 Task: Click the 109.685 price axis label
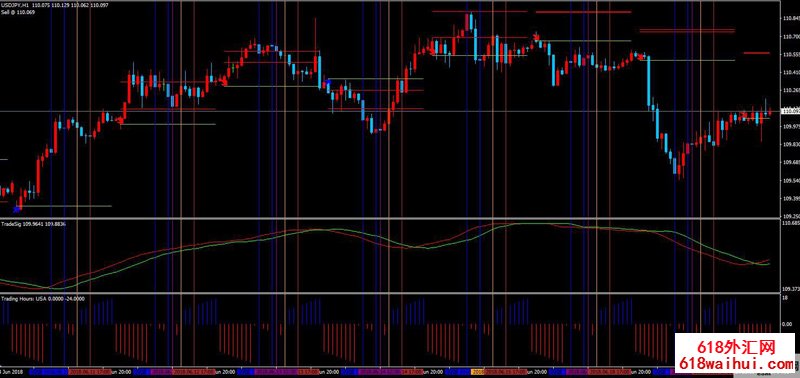pyautogui.click(x=790, y=163)
